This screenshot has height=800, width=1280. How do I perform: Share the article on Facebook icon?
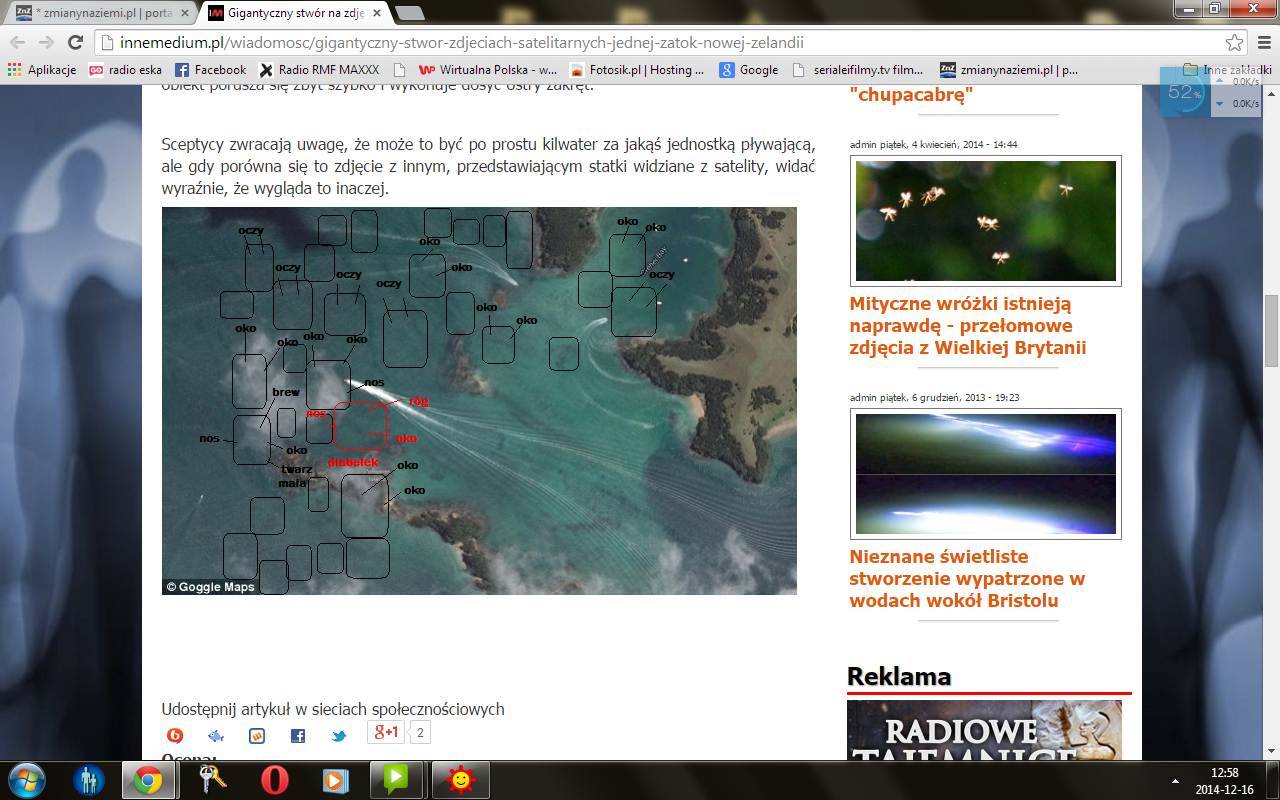click(298, 735)
